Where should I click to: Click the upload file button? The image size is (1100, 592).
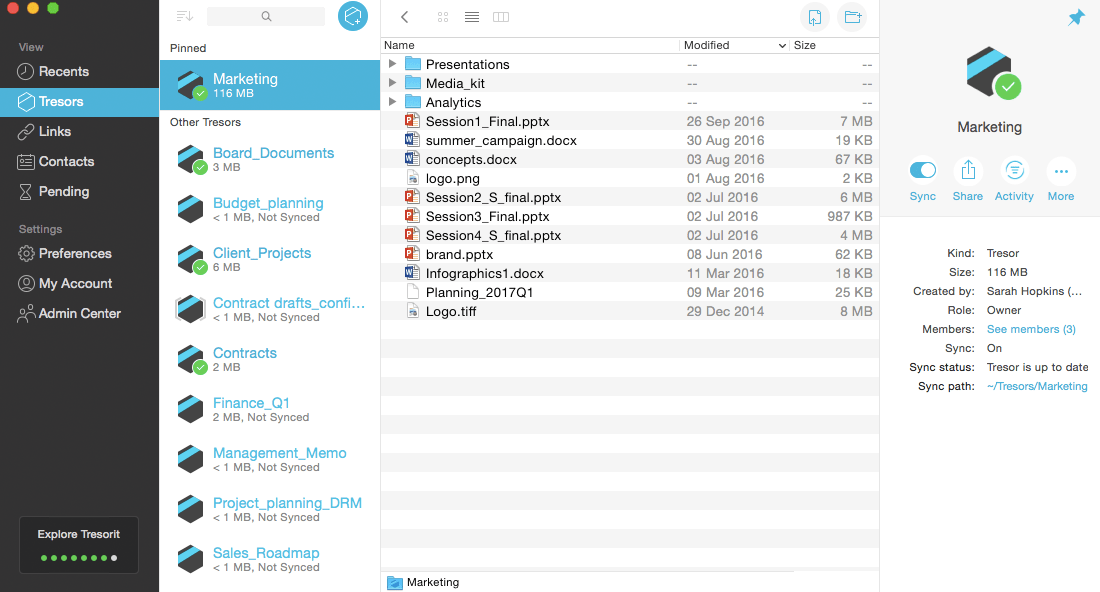pos(814,17)
